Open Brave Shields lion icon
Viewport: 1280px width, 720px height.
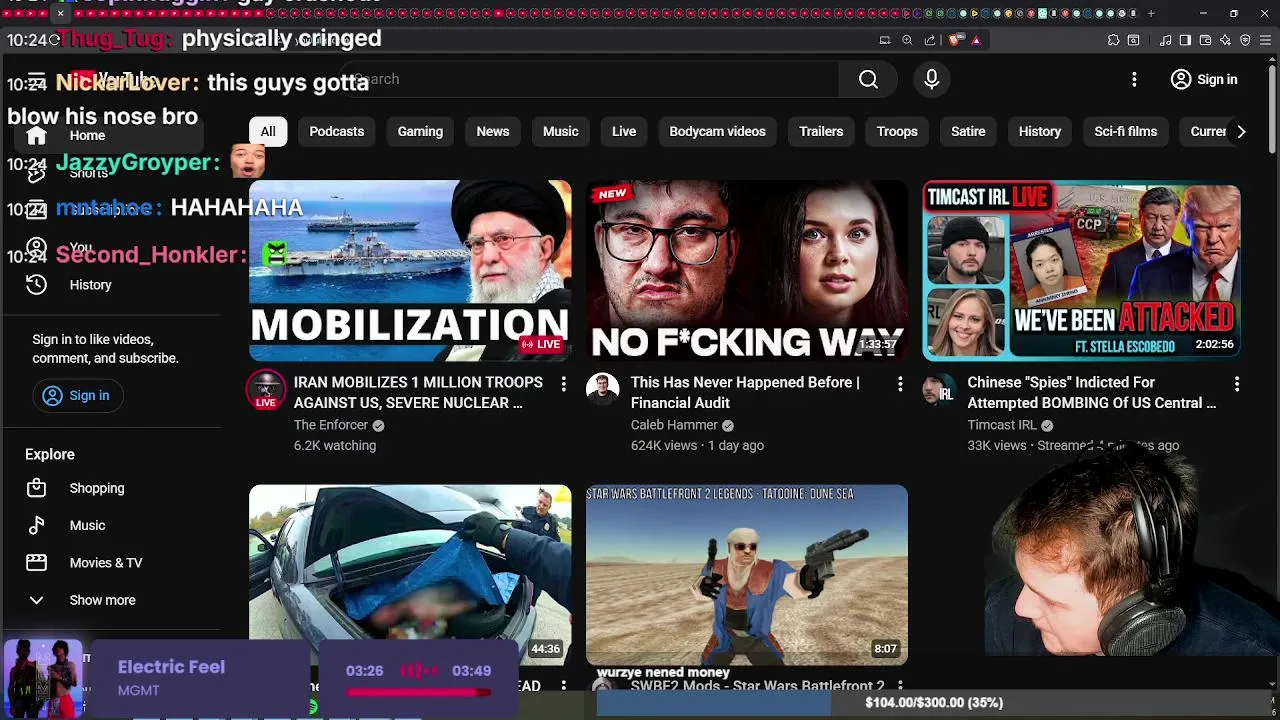[955, 40]
